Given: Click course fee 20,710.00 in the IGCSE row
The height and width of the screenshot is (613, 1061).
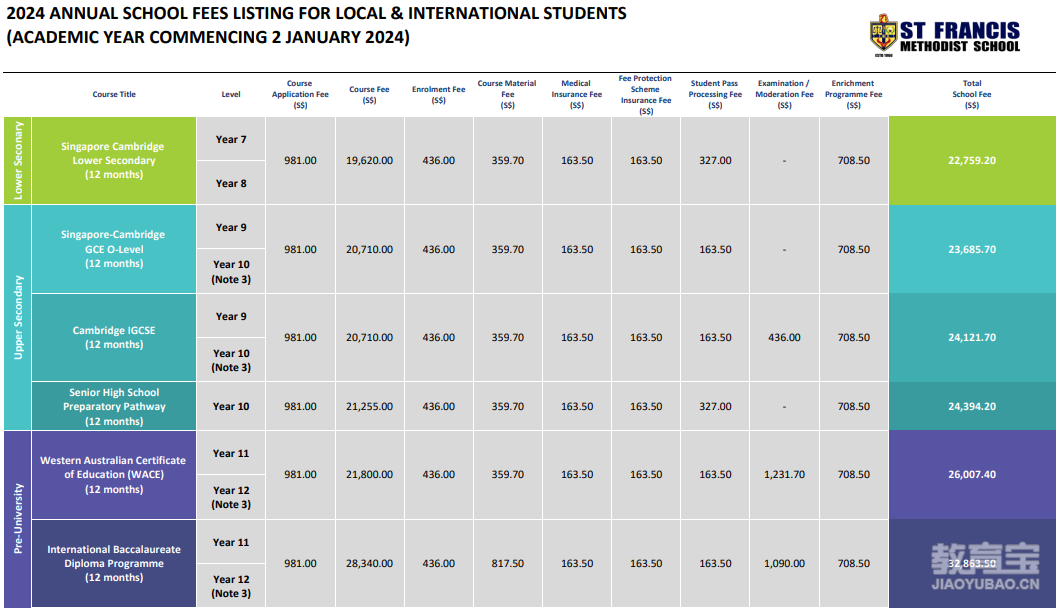Looking at the screenshot, I should point(369,337).
